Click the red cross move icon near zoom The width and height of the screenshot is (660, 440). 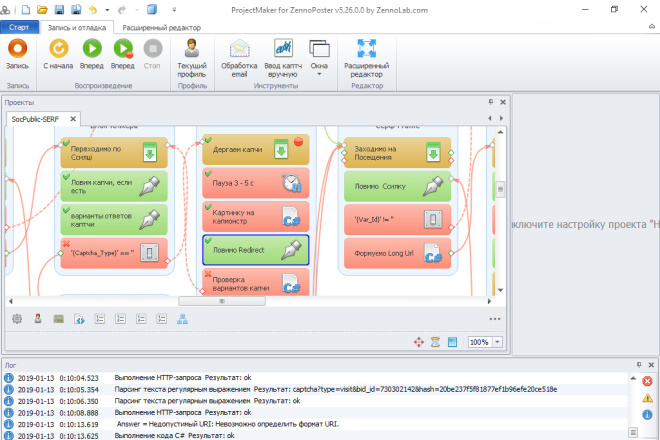coord(419,342)
